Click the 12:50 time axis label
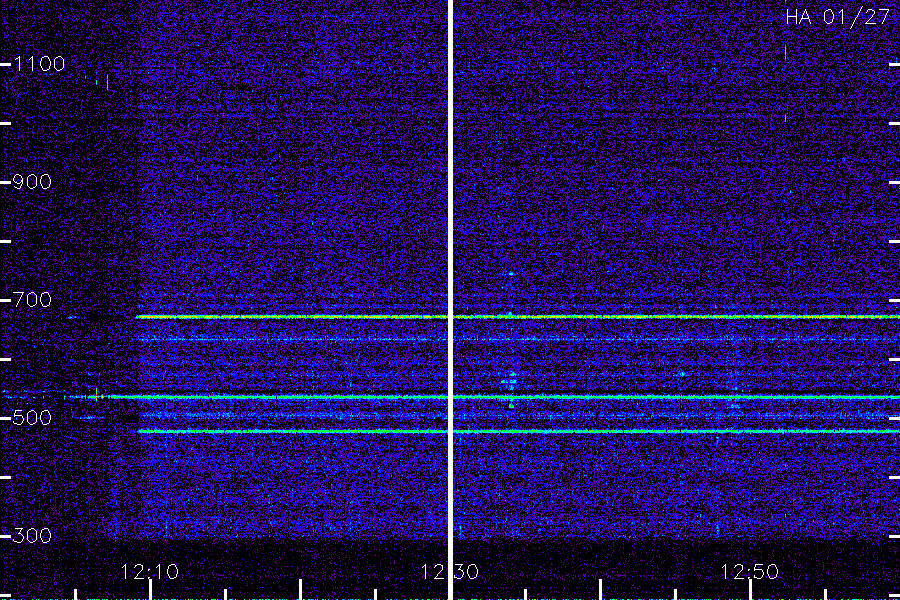900x600 pixels. (750, 572)
